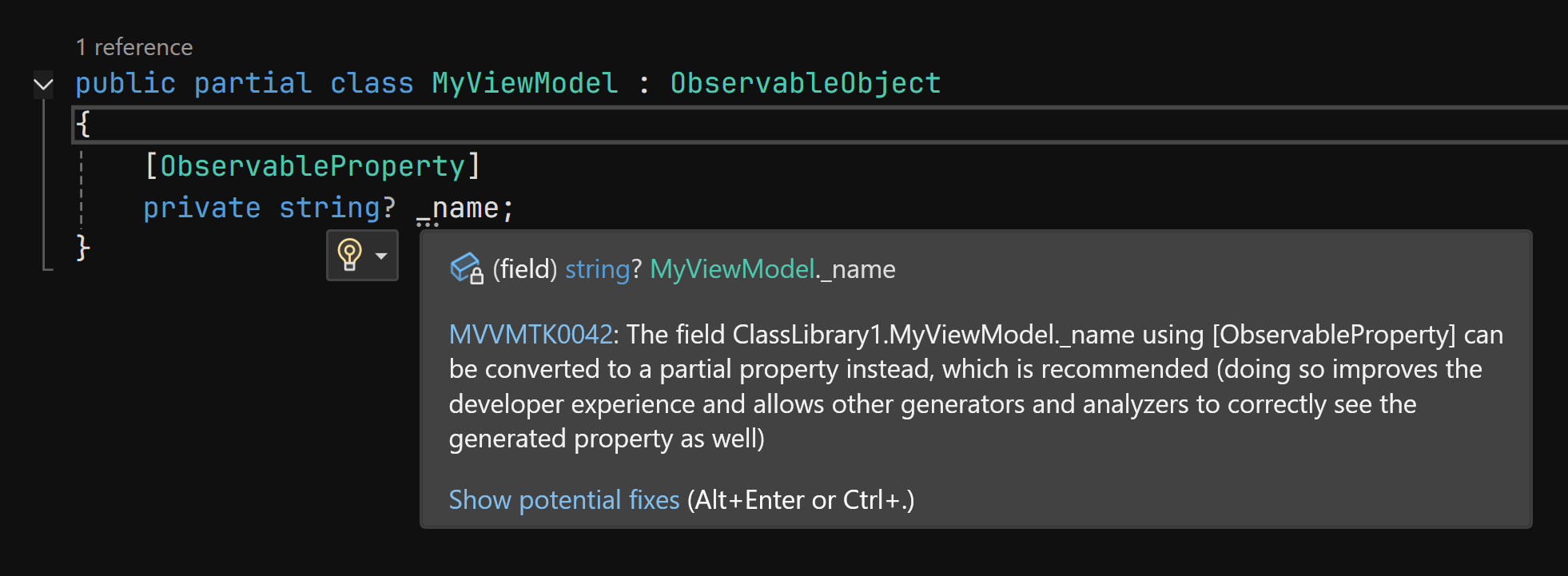Select Show potential fixes
Image resolution: width=1568 pixels, height=576 pixels.
pyautogui.click(x=563, y=499)
